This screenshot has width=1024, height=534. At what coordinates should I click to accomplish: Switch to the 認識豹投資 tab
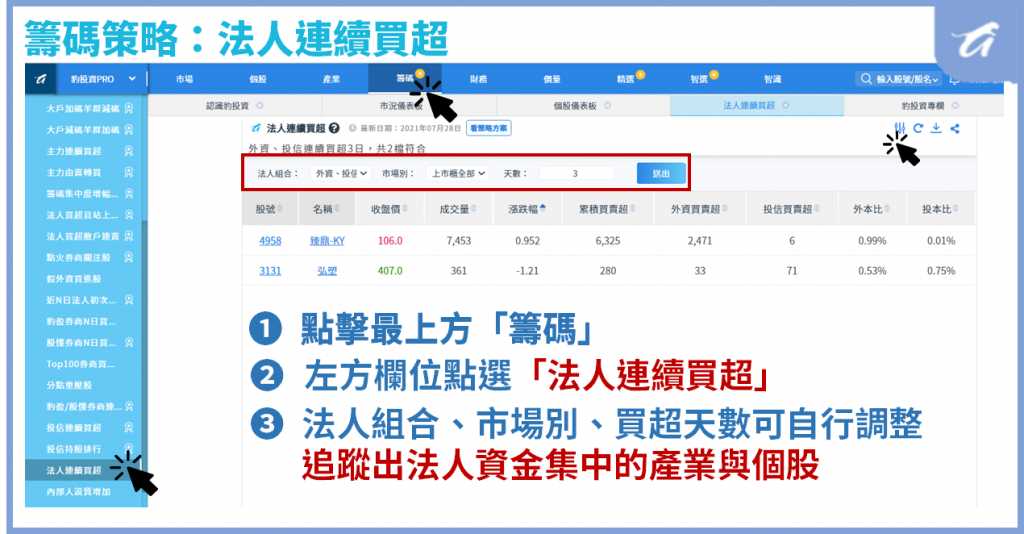[227, 106]
